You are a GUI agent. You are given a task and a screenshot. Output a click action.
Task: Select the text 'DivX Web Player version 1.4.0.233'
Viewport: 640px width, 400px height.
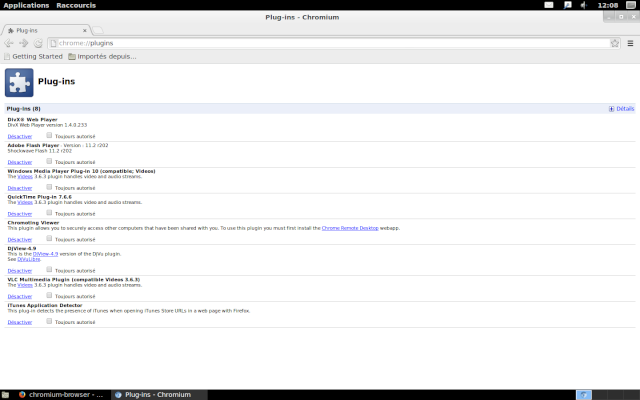[47, 125]
